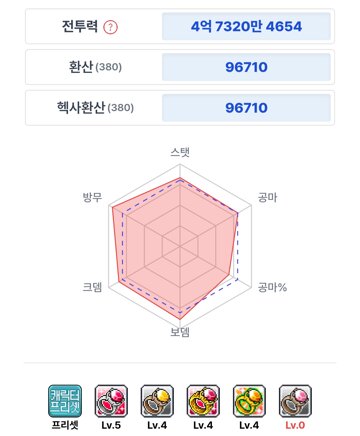Click the 공마% axis label on chart

click(x=272, y=287)
